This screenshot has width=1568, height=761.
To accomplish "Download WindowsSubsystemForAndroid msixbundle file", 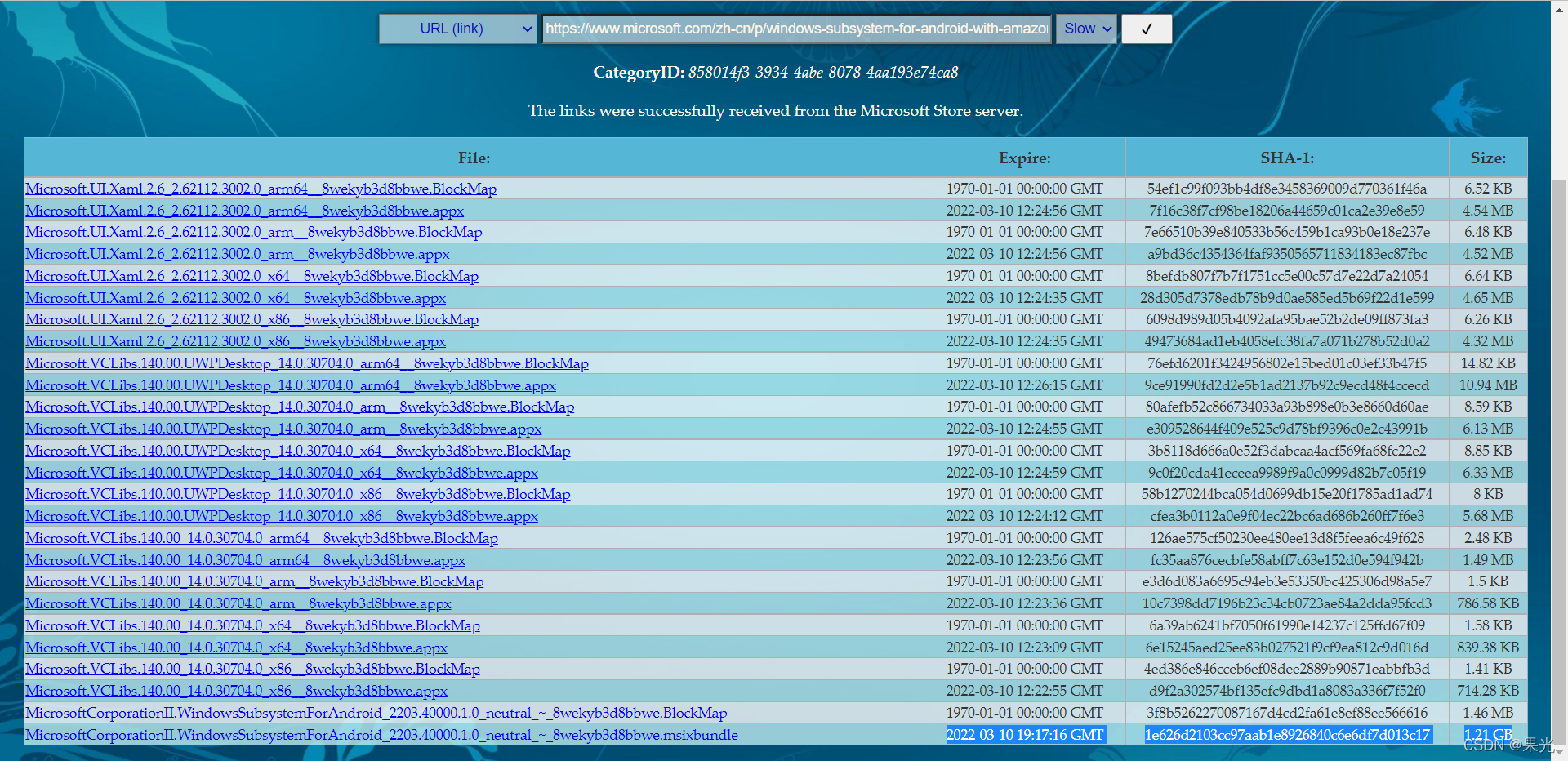I will [x=381, y=735].
